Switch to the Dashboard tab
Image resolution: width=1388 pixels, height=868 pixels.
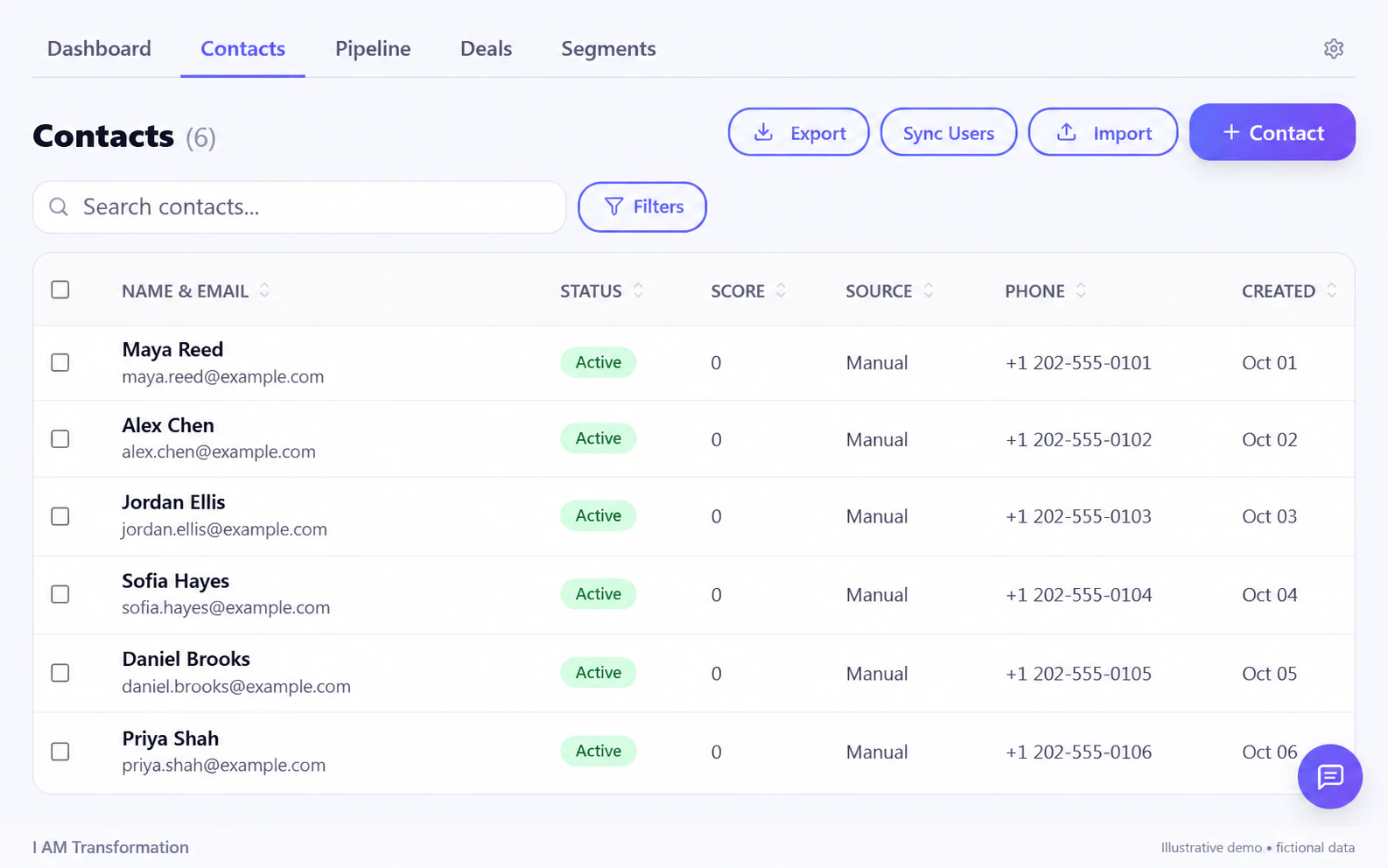(99, 49)
